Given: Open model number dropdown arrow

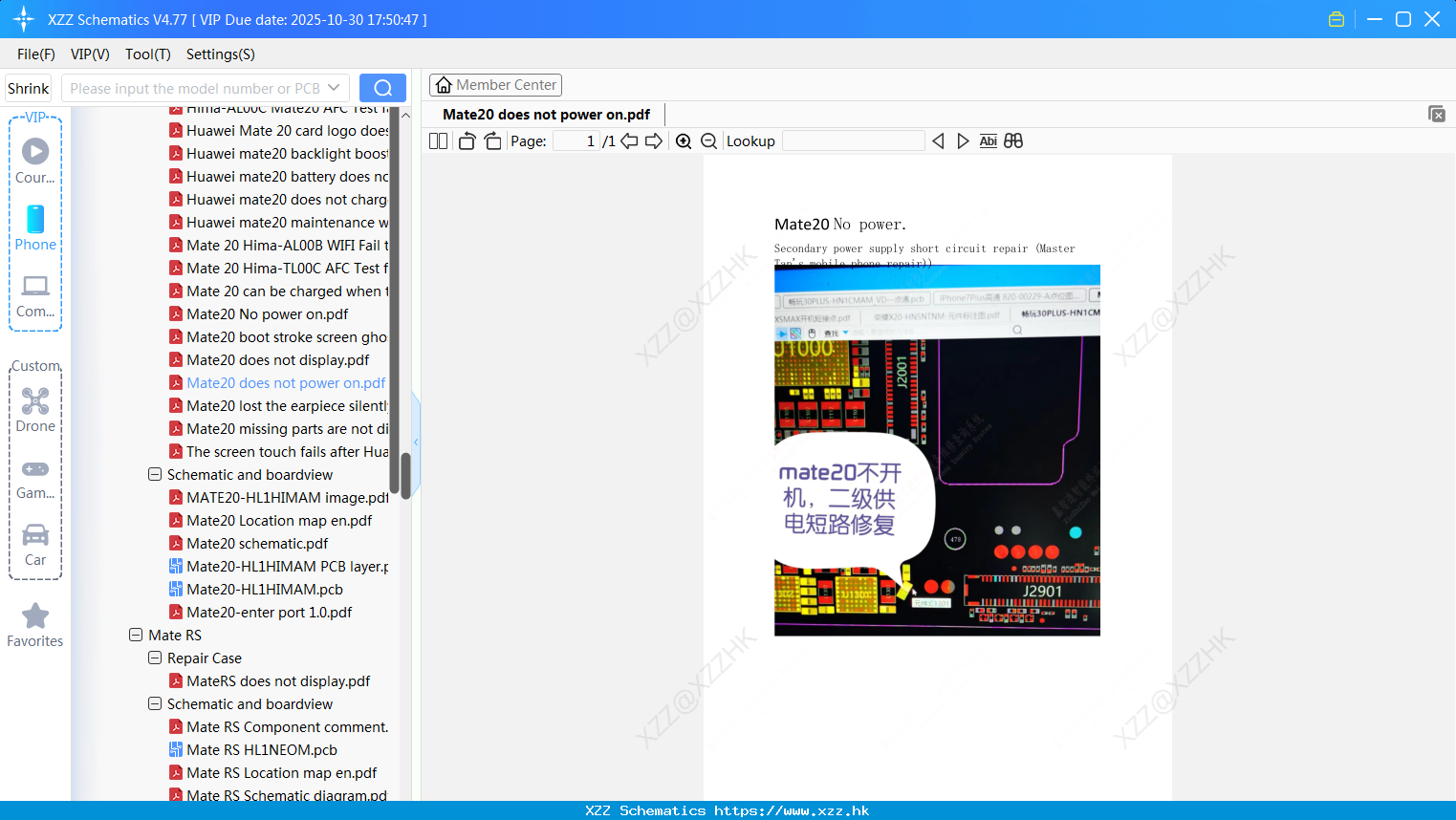Looking at the screenshot, I should pyautogui.click(x=334, y=88).
